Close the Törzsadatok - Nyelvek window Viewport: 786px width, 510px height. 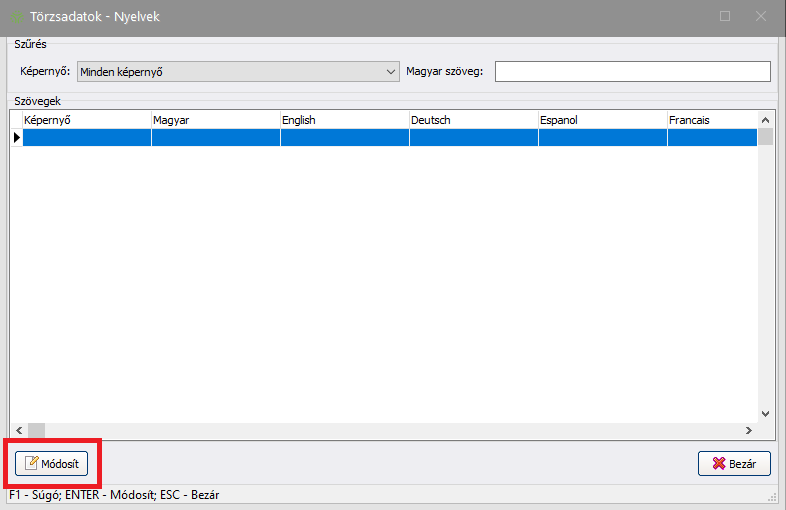[762, 17]
